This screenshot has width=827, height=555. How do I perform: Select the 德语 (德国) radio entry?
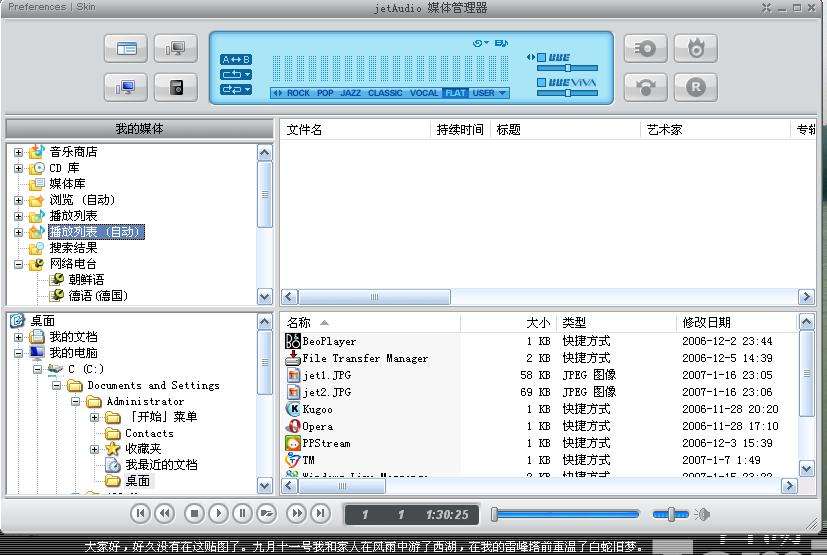[x=98, y=295]
